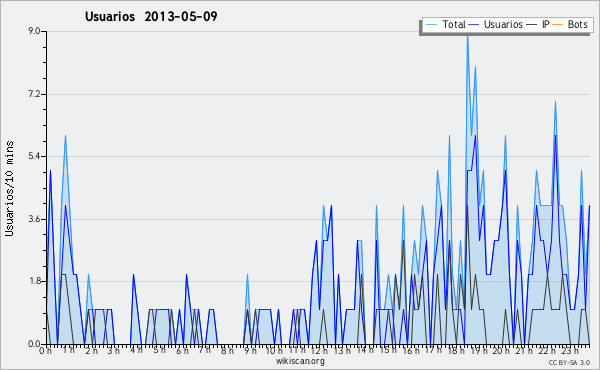Click the 19 h x-axis label
600x370 pixels.
(x=479, y=350)
